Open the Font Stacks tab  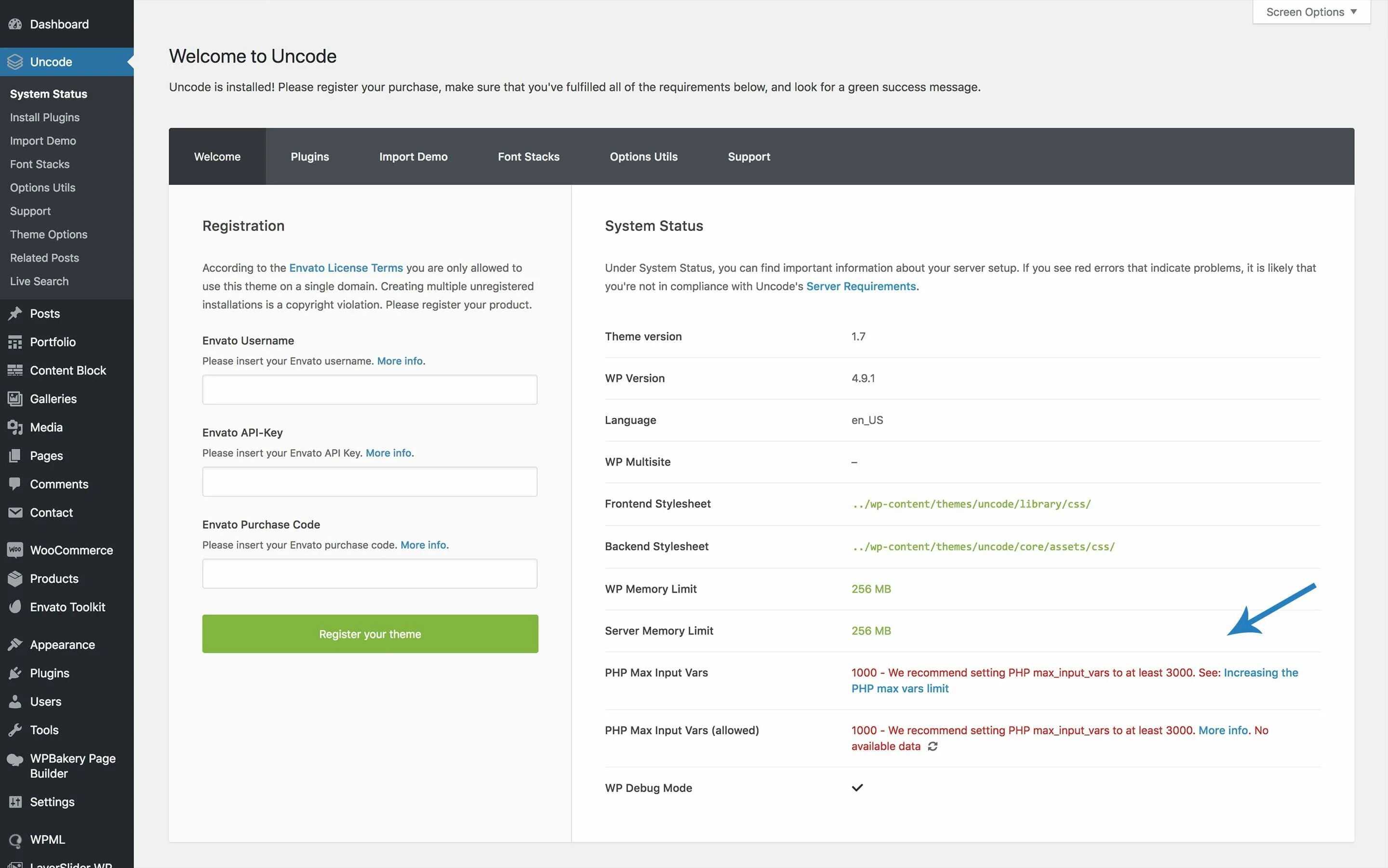tap(529, 156)
